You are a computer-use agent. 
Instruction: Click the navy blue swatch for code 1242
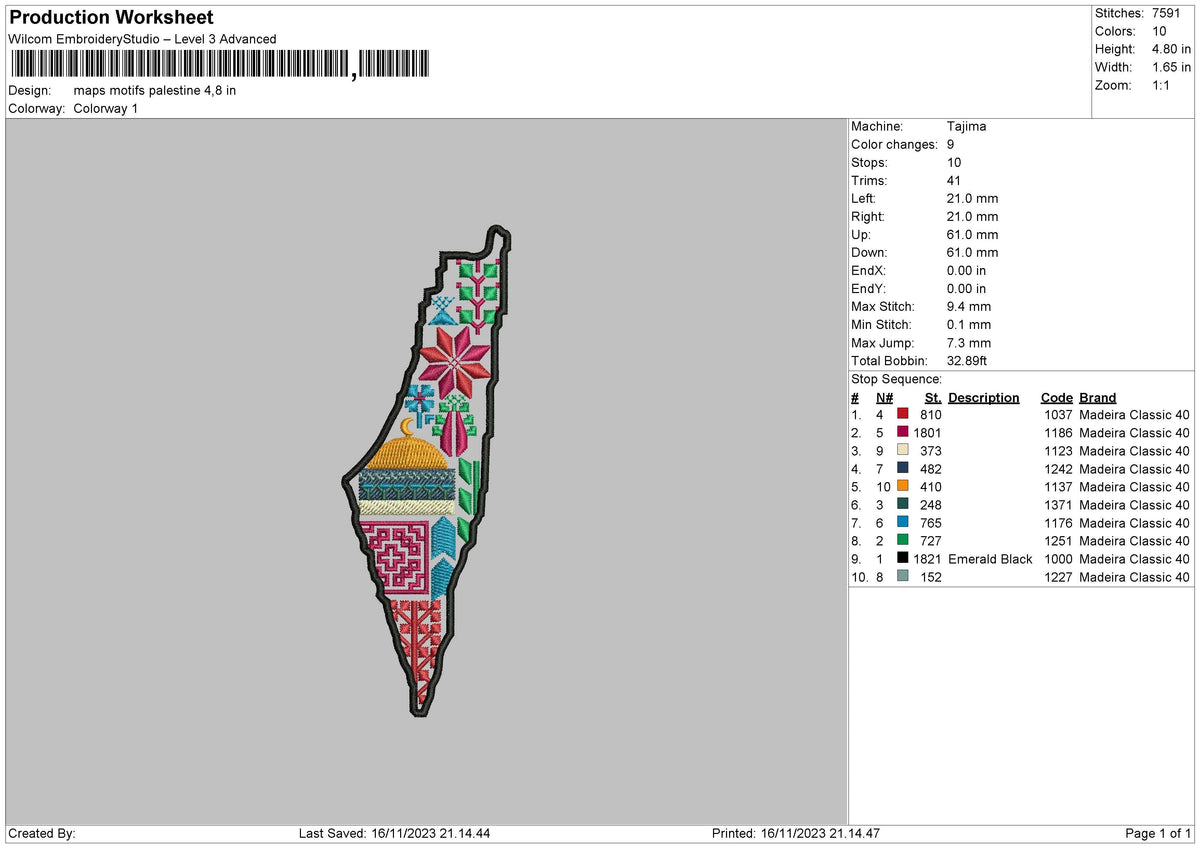(x=903, y=468)
